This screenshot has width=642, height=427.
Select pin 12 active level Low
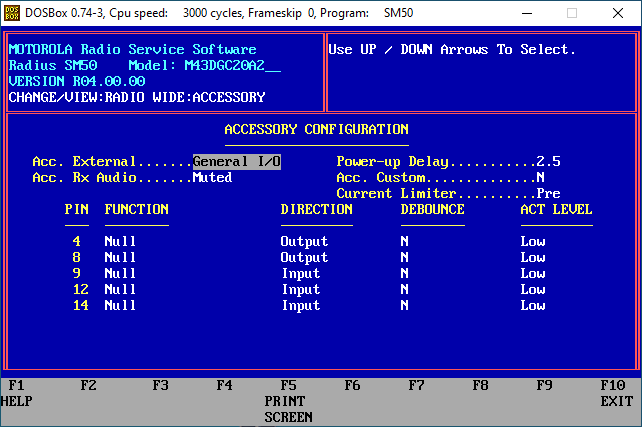pos(533,289)
